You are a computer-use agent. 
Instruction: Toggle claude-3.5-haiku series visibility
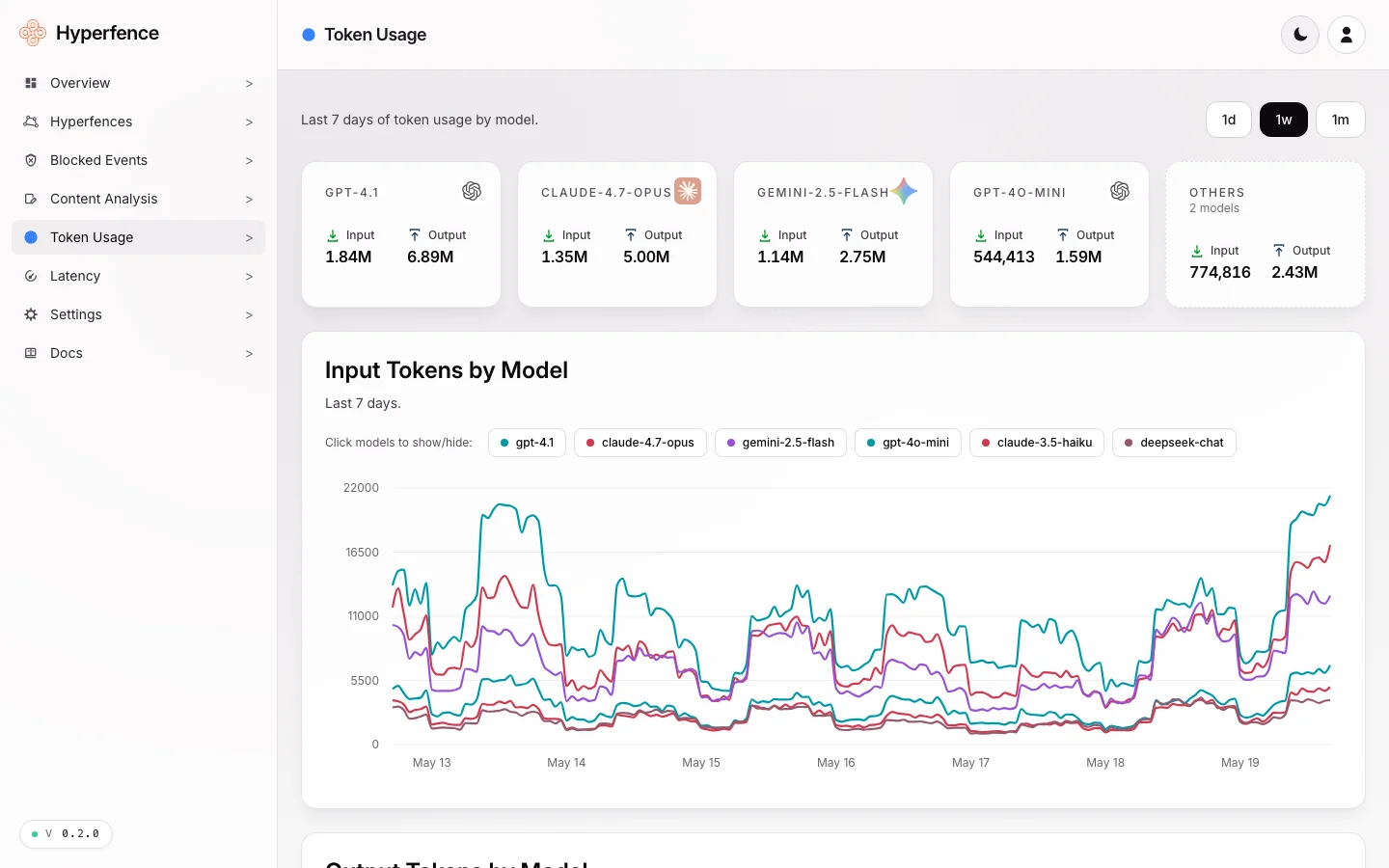[x=1037, y=443]
